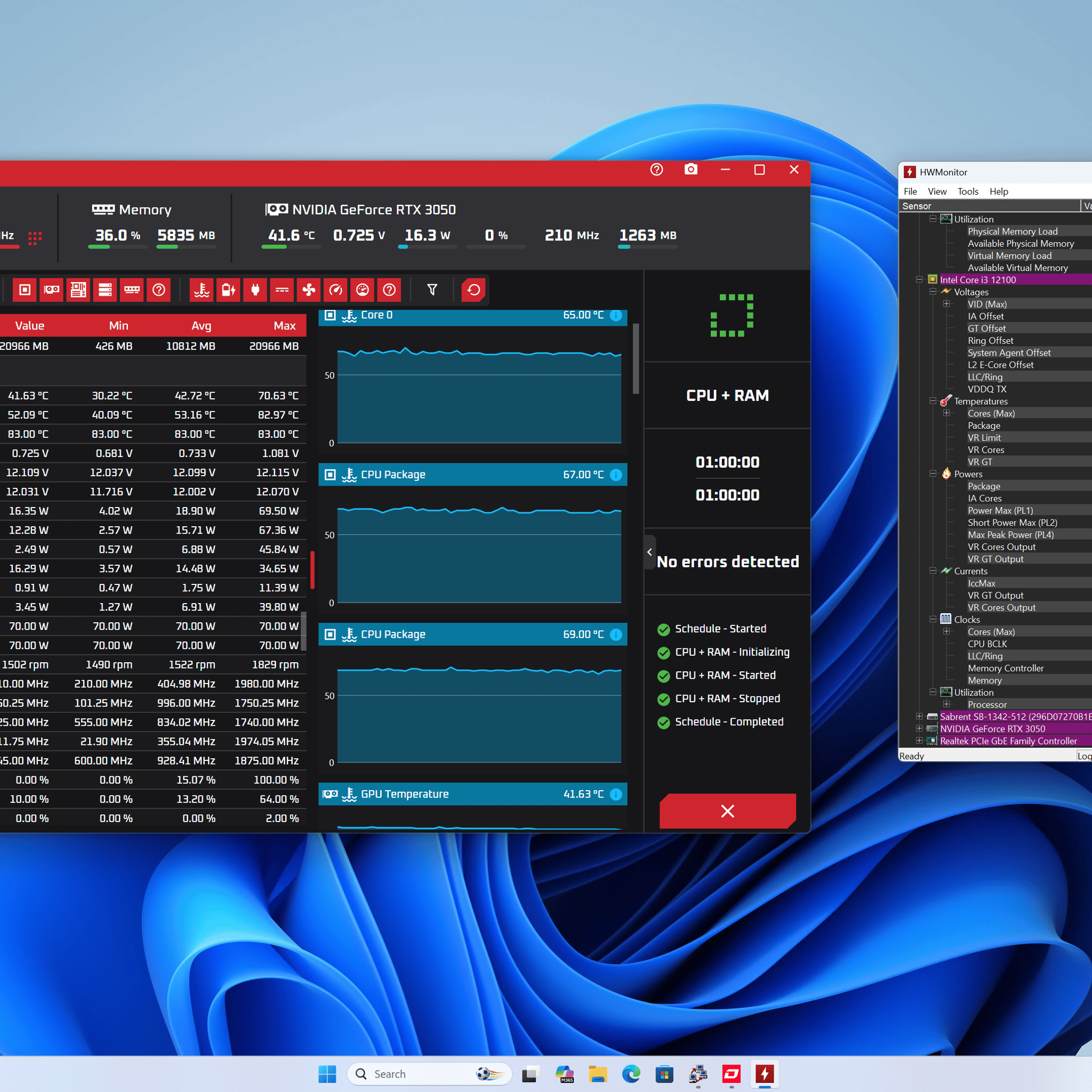Toggle the usage gauge filter icon

point(362,290)
